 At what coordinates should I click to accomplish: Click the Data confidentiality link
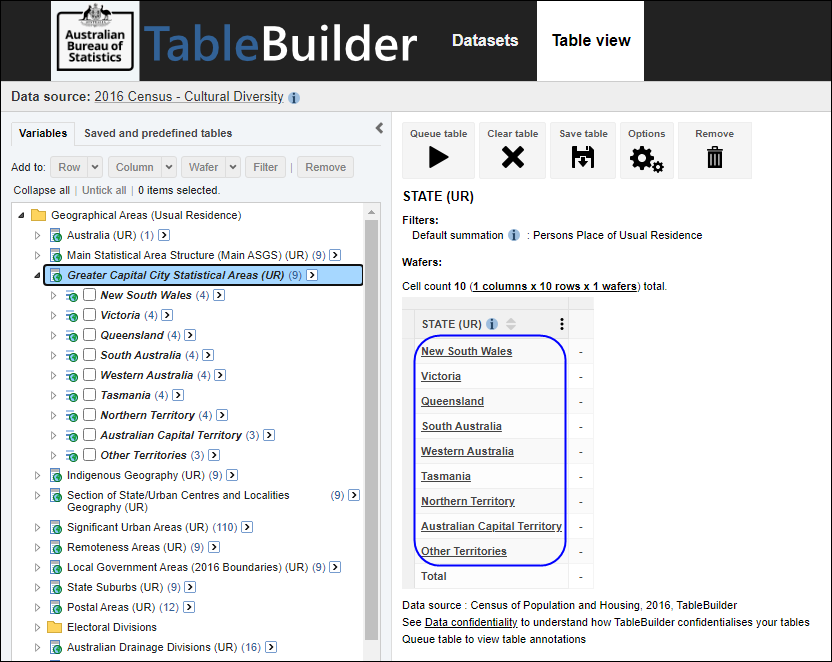471,621
